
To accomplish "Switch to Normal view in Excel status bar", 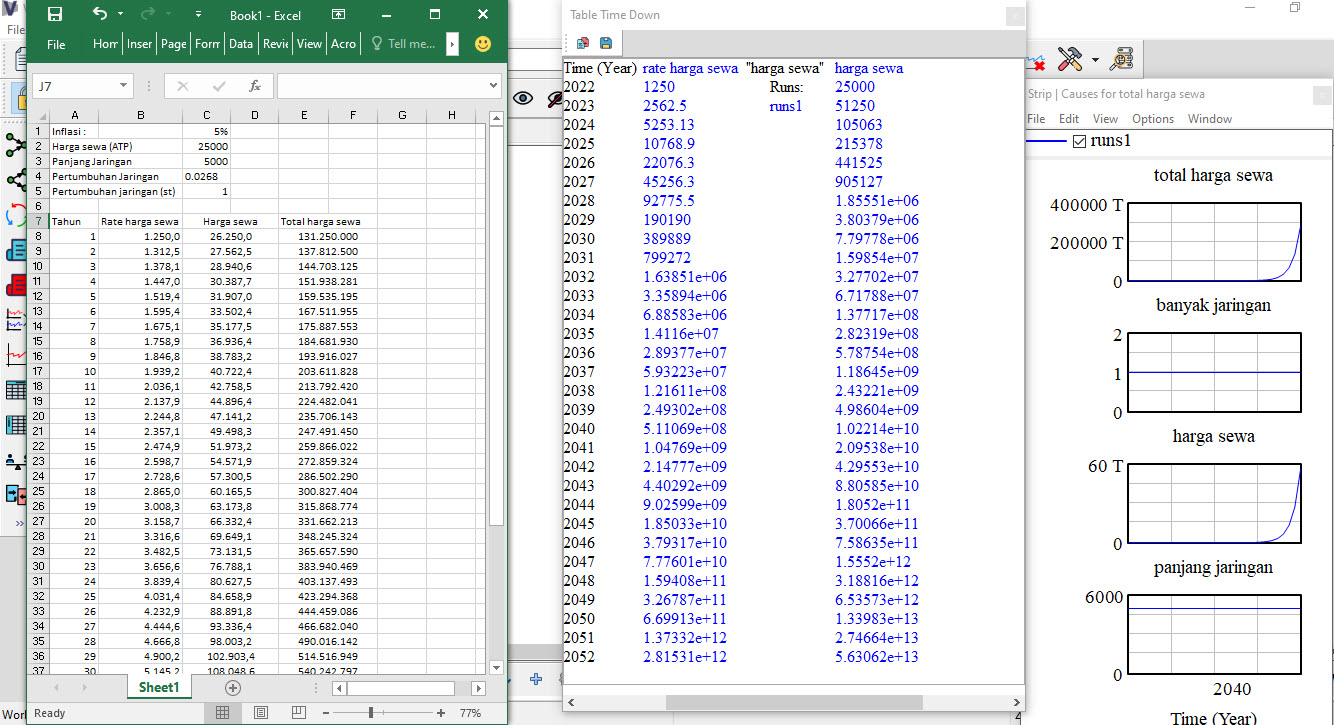I will coord(222,713).
